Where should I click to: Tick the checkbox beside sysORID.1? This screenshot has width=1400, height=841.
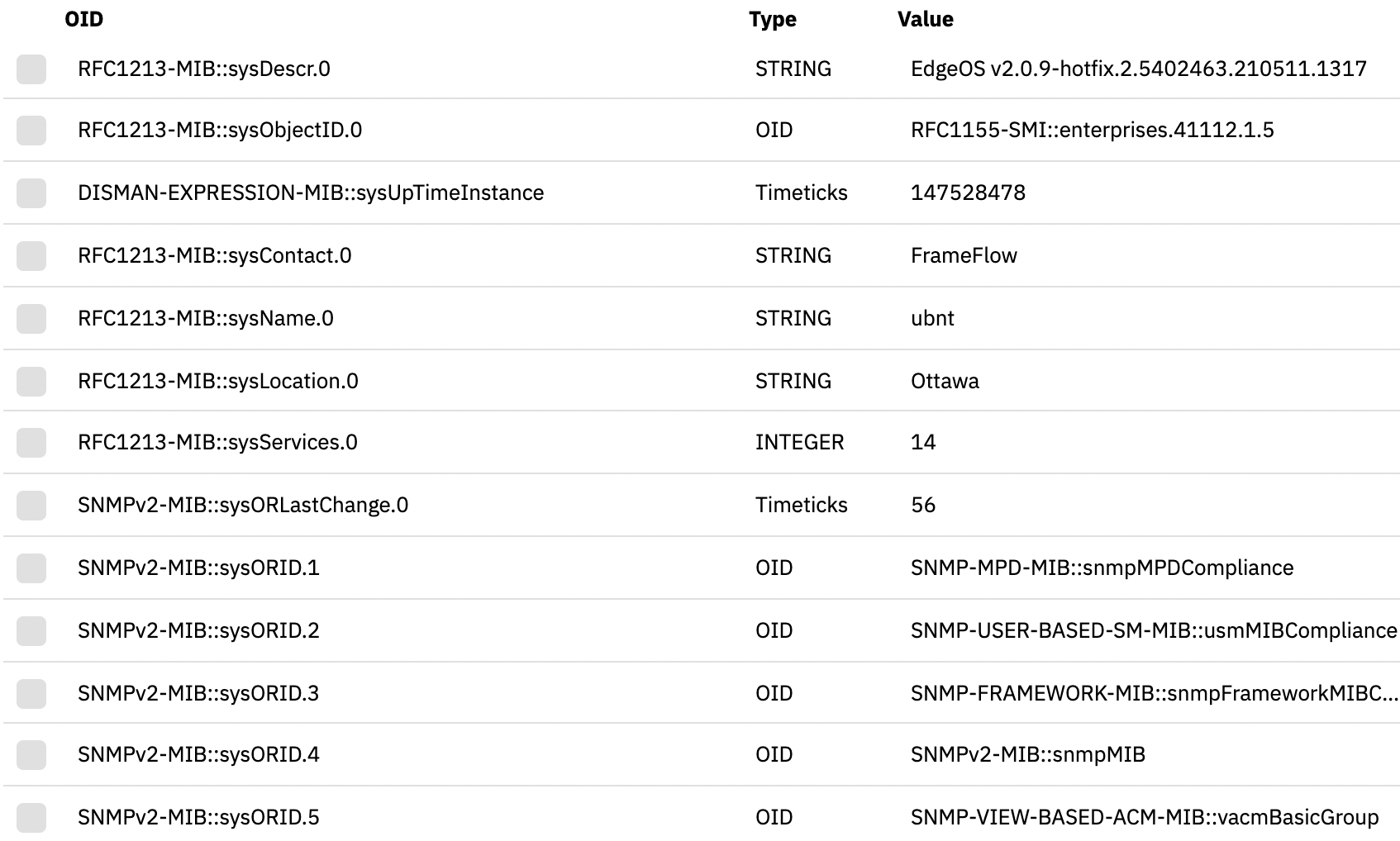click(x=31, y=568)
